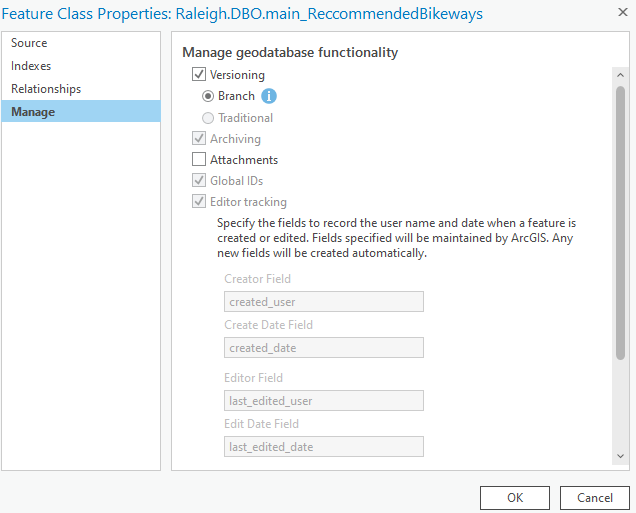Go to the Relationships tab
This screenshot has height=513, width=636.
(x=46, y=89)
